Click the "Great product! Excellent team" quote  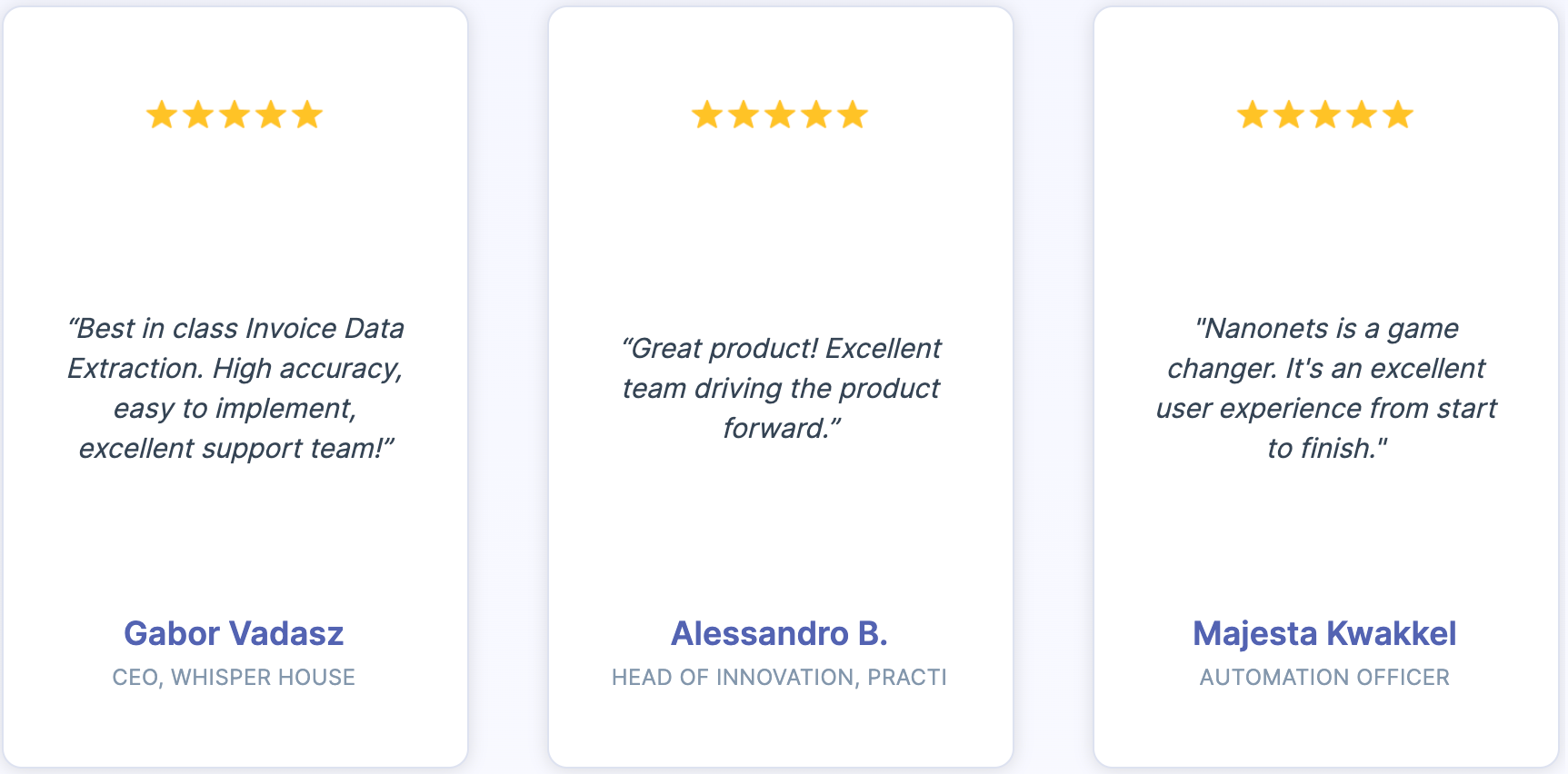pyautogui.click(x=781, y=388)
